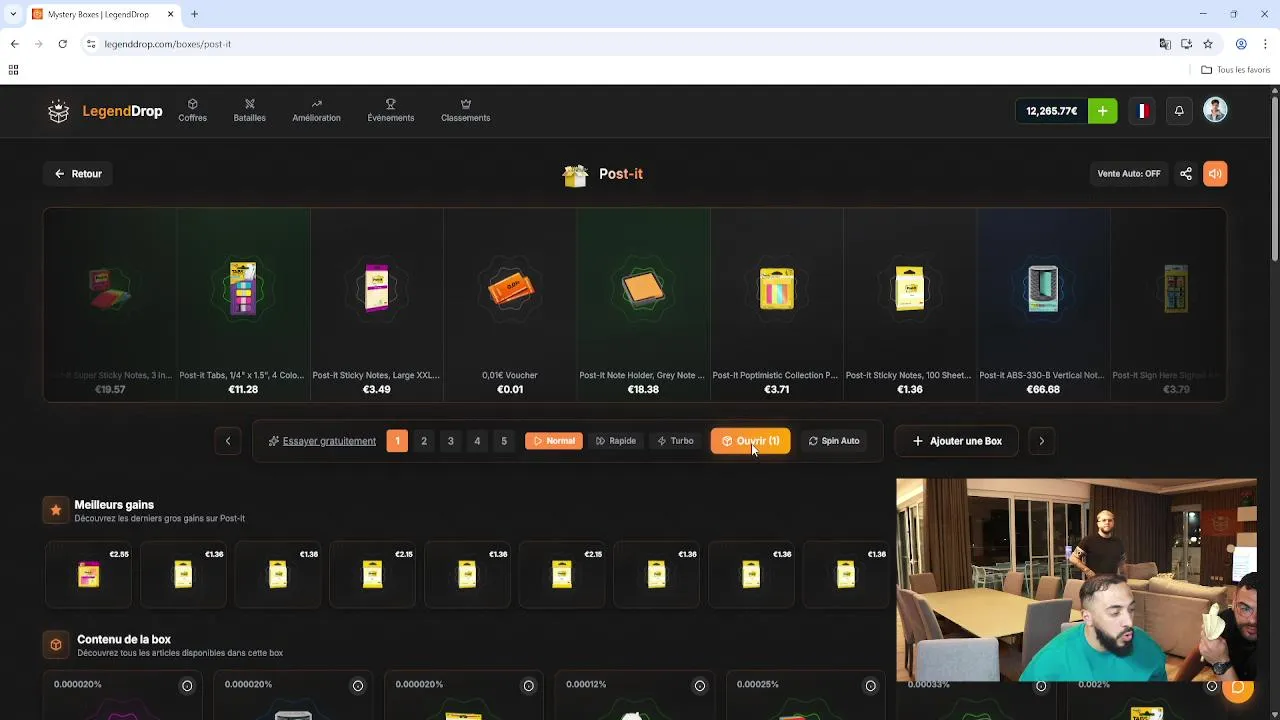Go back with Retour button
1280x720 pixels.
[78, 174]
